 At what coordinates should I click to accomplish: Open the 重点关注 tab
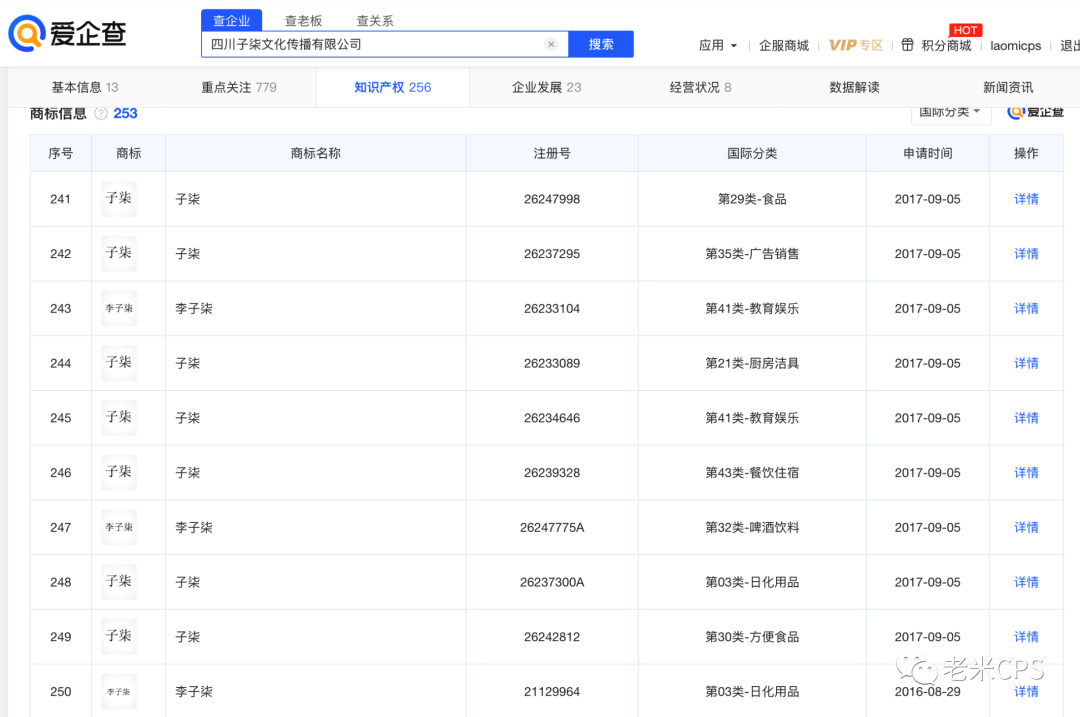[238, 87]
